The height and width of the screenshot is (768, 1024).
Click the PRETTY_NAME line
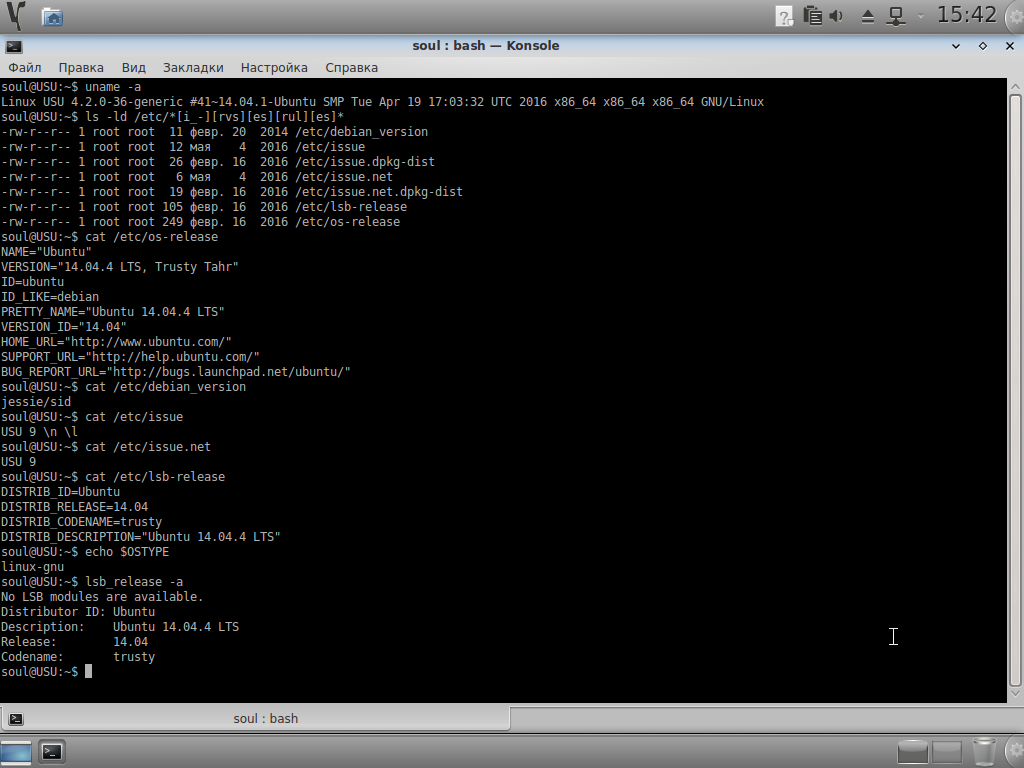point(112,312)
